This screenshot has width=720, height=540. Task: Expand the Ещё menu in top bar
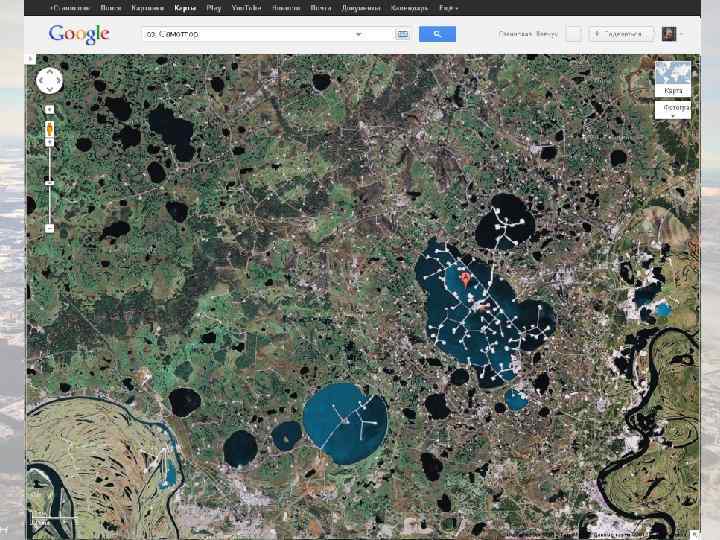pos(448,8)
